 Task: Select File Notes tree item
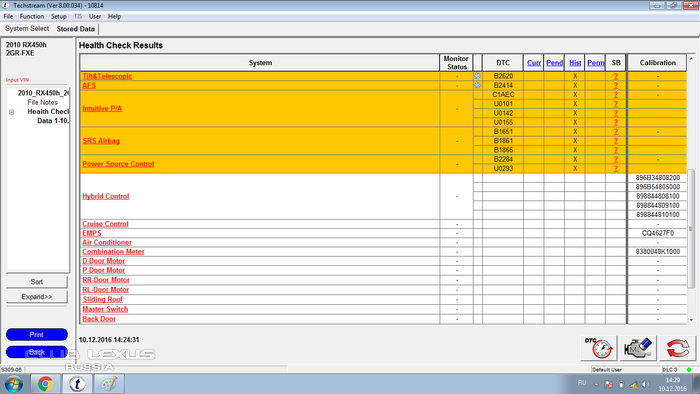(x=42, y=102)
